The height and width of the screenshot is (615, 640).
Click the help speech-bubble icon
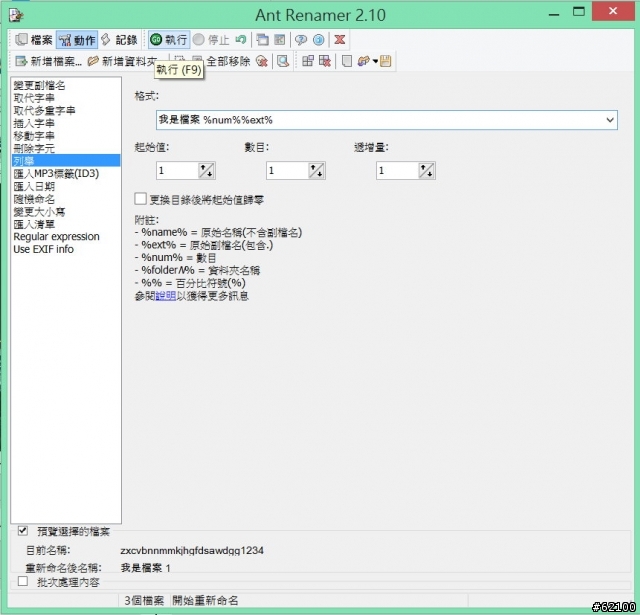[x=301, y=40]
